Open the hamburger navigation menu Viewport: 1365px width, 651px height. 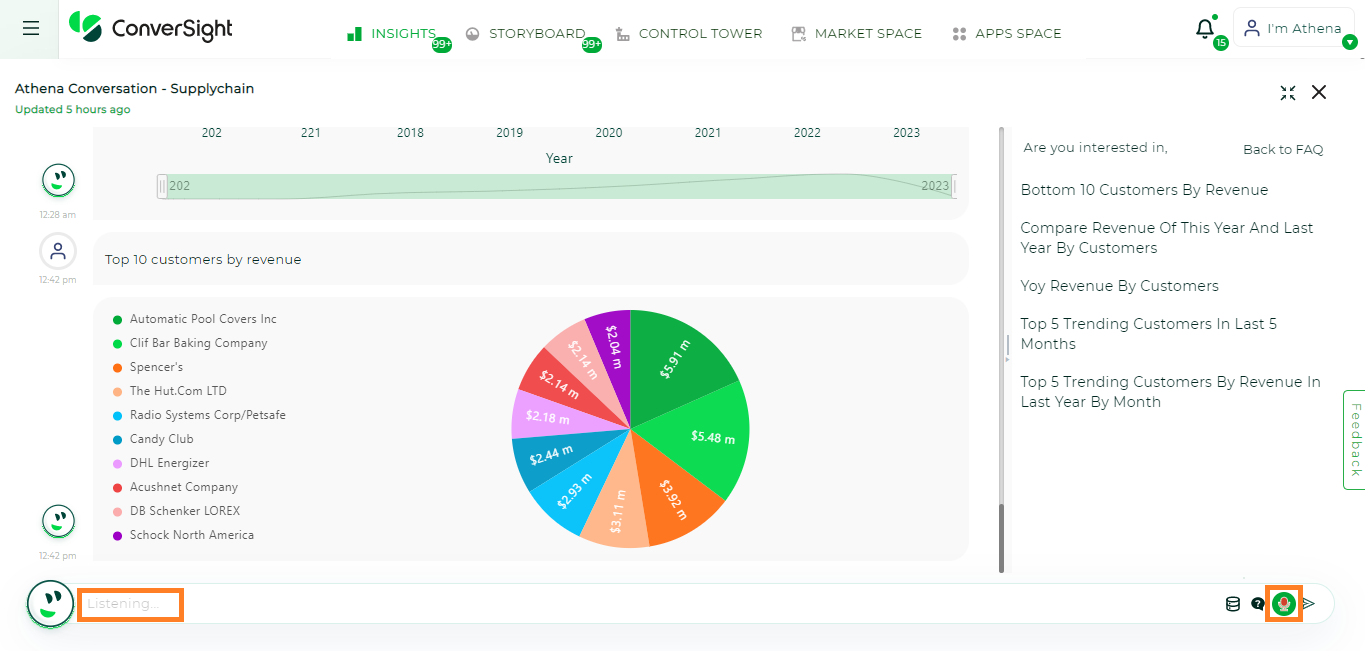29,29
